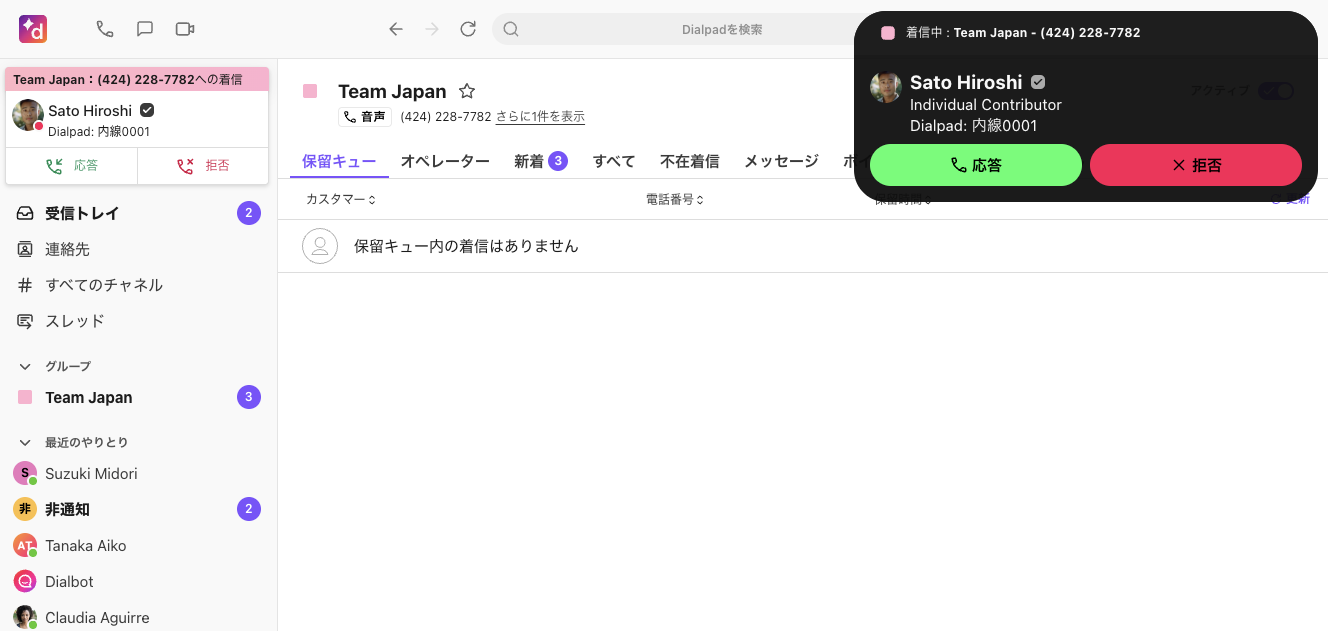1328x631 pixels.
Task: Select Team Japan group in sidebar
Action: click(137, 397)
